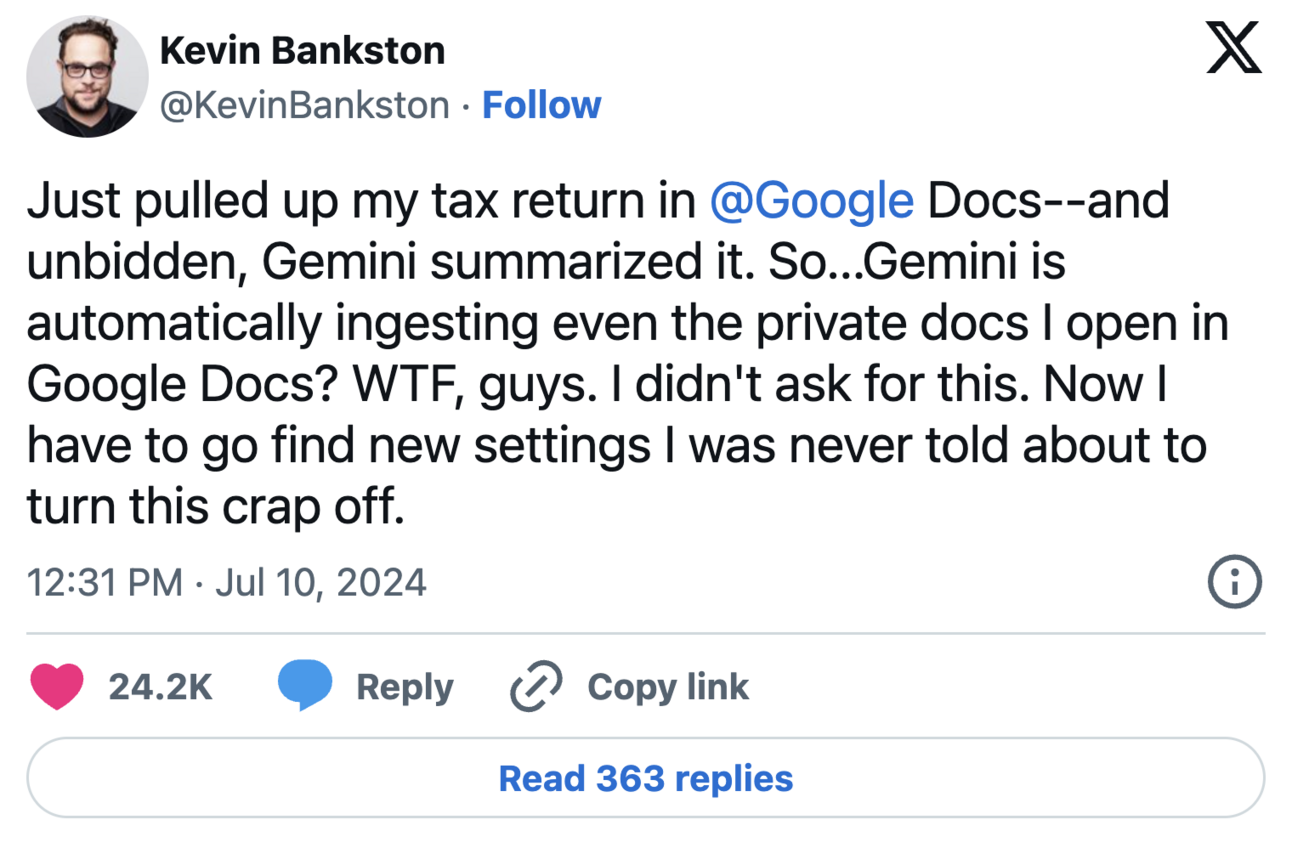1292x848 pixels.
Task: Open the info icon next to the timestamp
Action: click(x=1235, y=582)
